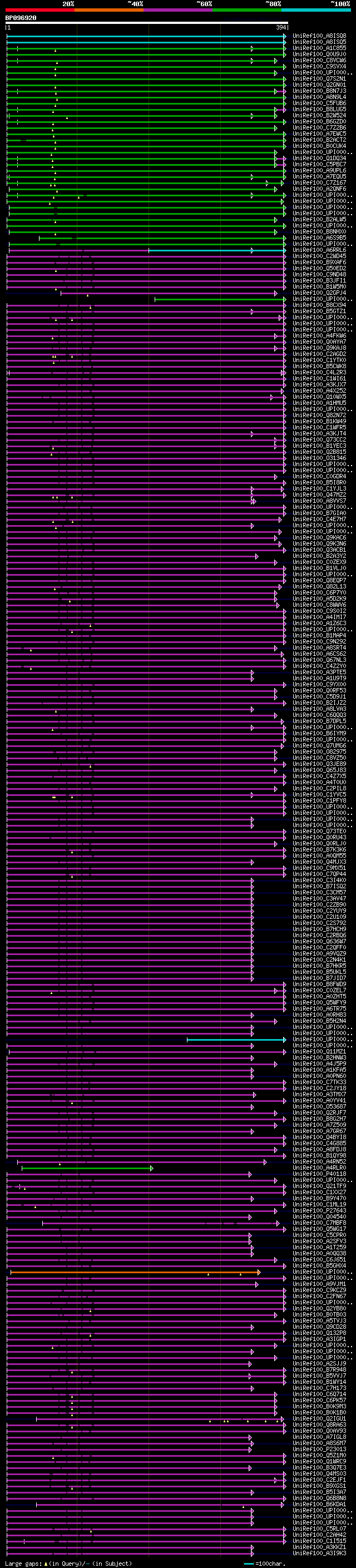The width and height of the screenshot is (356, 1568).
Task: Select the UniRef100_Q2IGU1 label
Action: [319, 1418]
